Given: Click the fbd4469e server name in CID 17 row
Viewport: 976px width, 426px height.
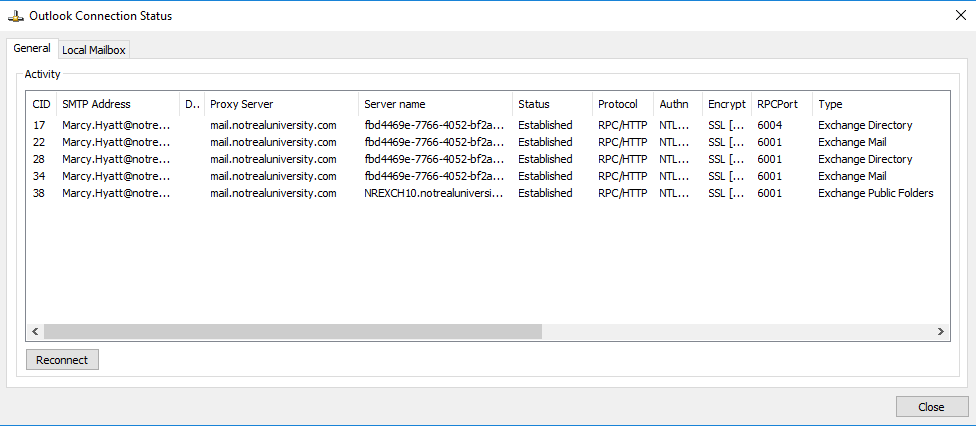Looking at the screenshot, I should 434,125.
